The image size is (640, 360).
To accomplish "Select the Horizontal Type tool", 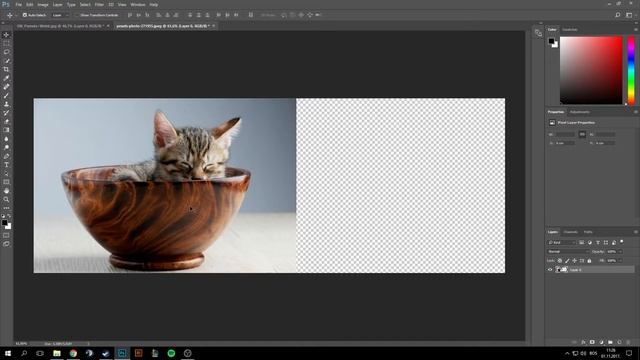I will pyautogui.click(x=6, y=165).
